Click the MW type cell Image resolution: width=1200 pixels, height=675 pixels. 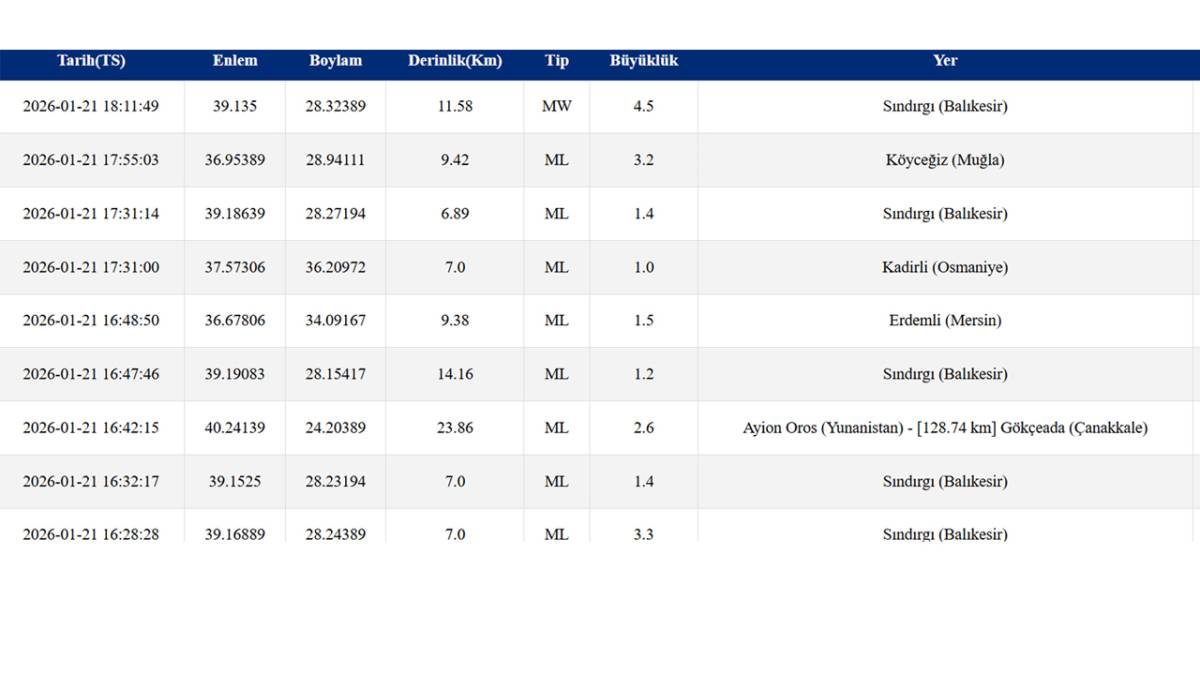(557, 106)
